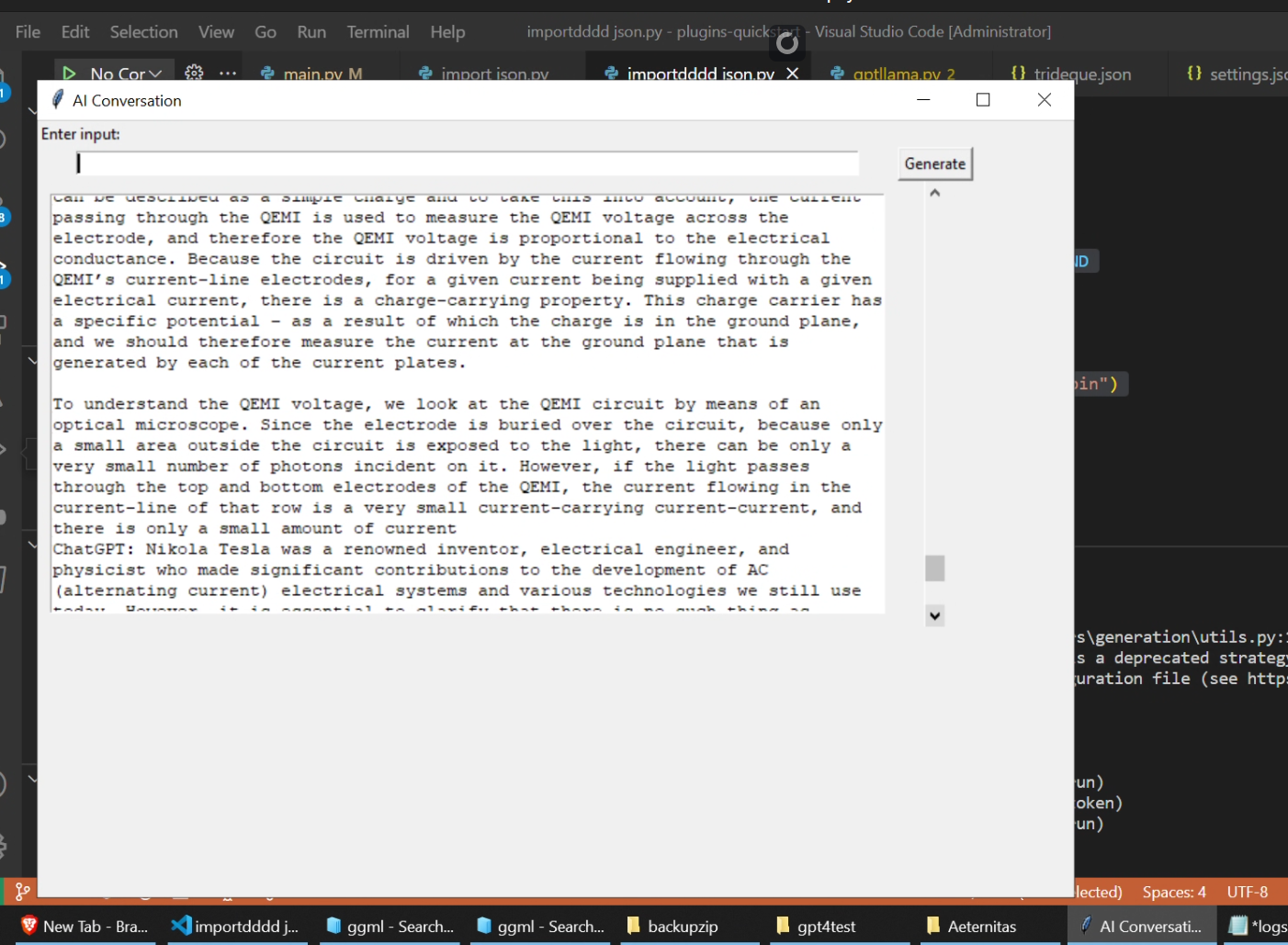
Task: Open the View menu
Action: coord(216,31)
